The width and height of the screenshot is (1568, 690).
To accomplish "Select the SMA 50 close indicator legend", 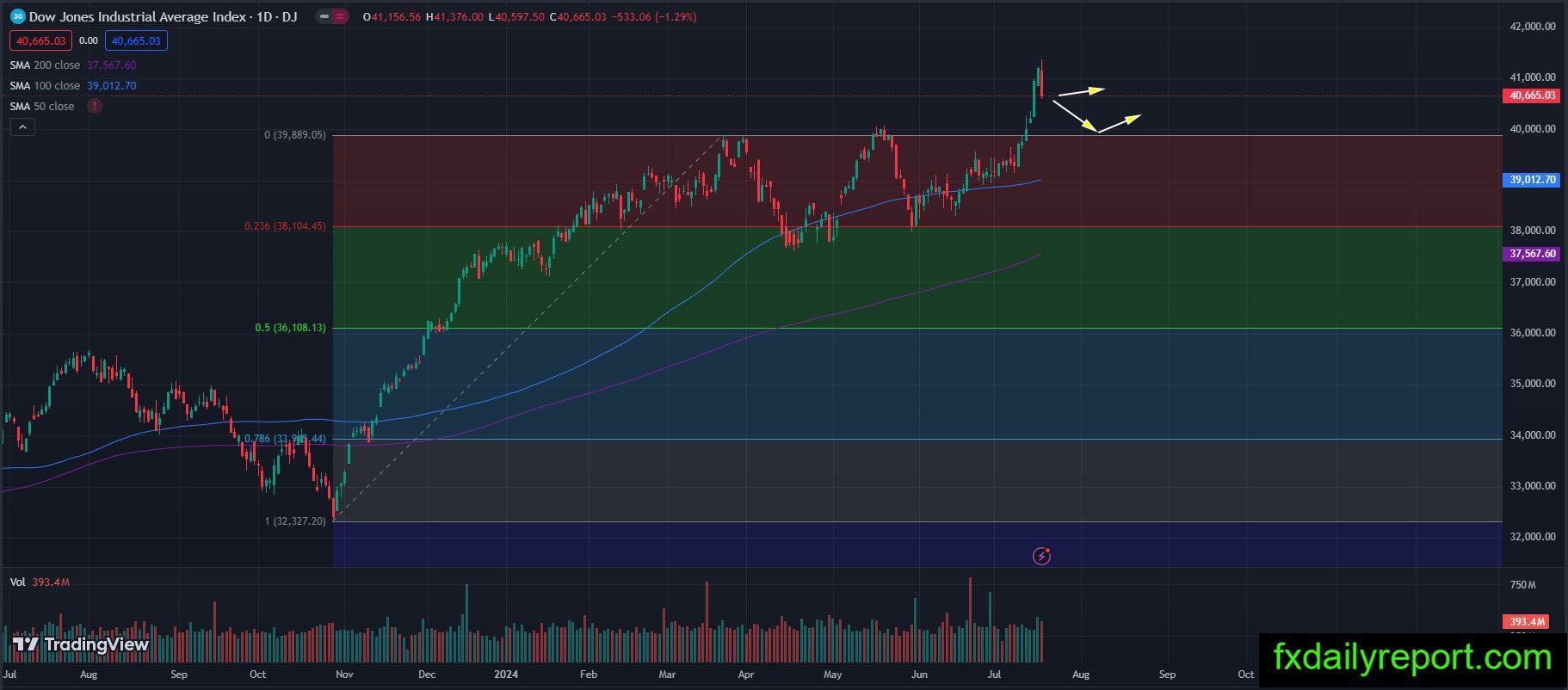I will point(42,107).
